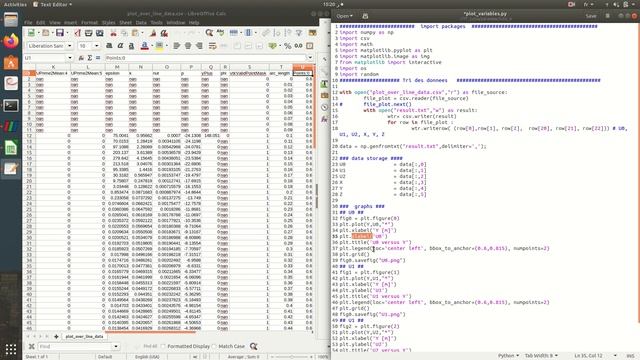Select the Clone Formatting paintbrush
The height and width of the screenshot is (360, 640).
pos(153,33)
